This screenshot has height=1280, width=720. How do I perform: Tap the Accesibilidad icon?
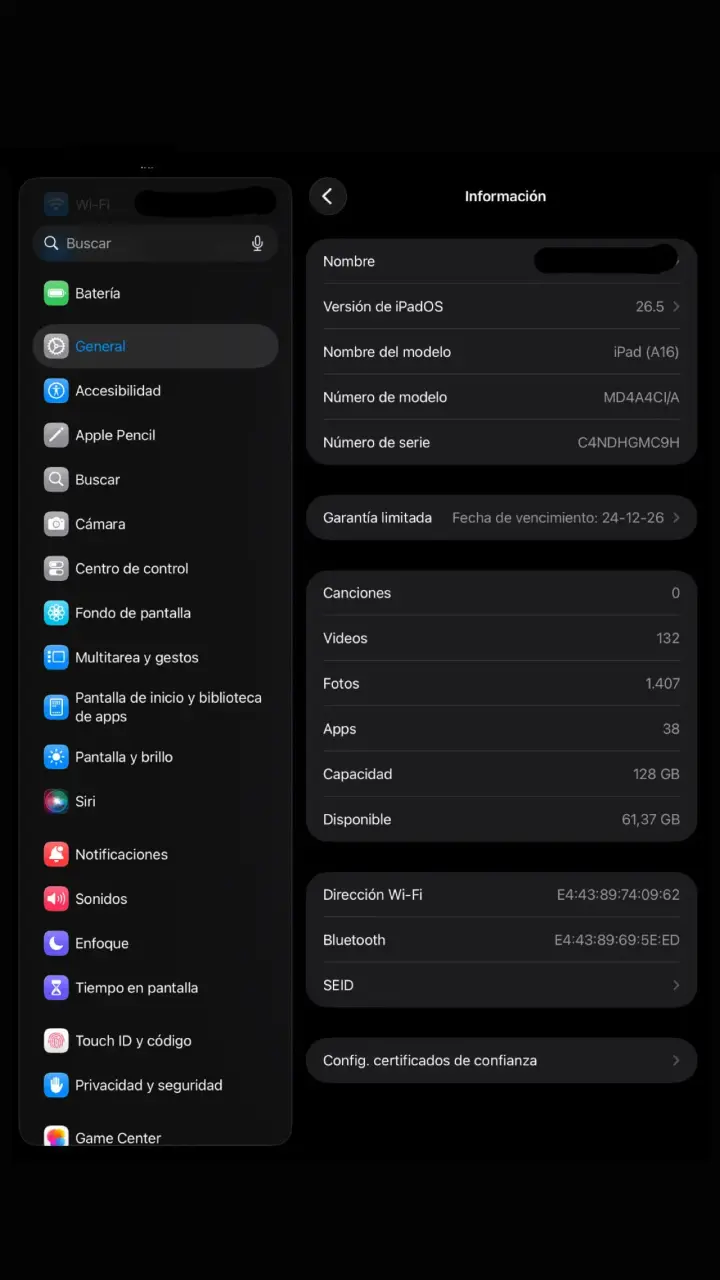coord(56,390)
